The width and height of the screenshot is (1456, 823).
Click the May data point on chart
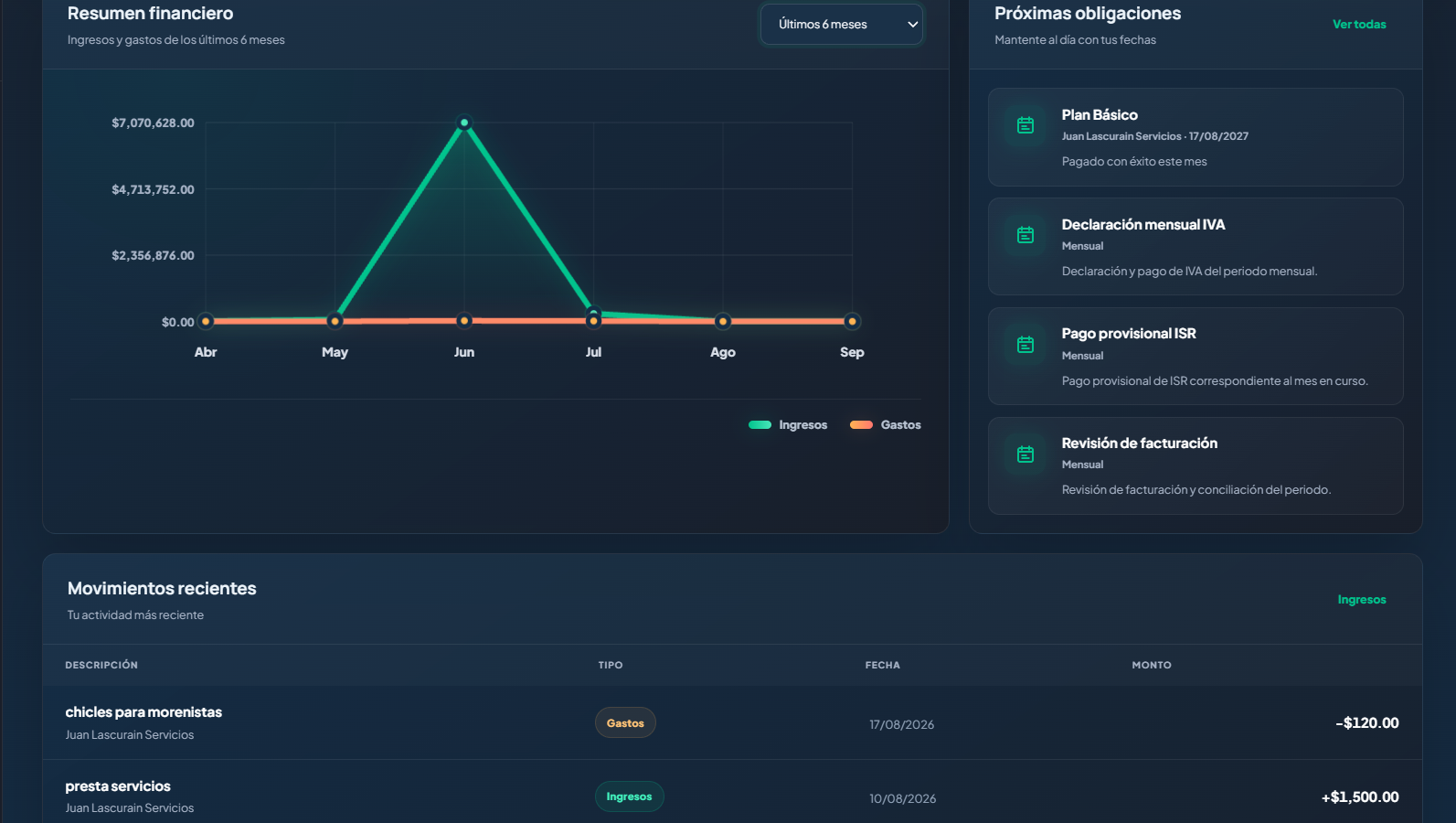[x=335, y=321]
